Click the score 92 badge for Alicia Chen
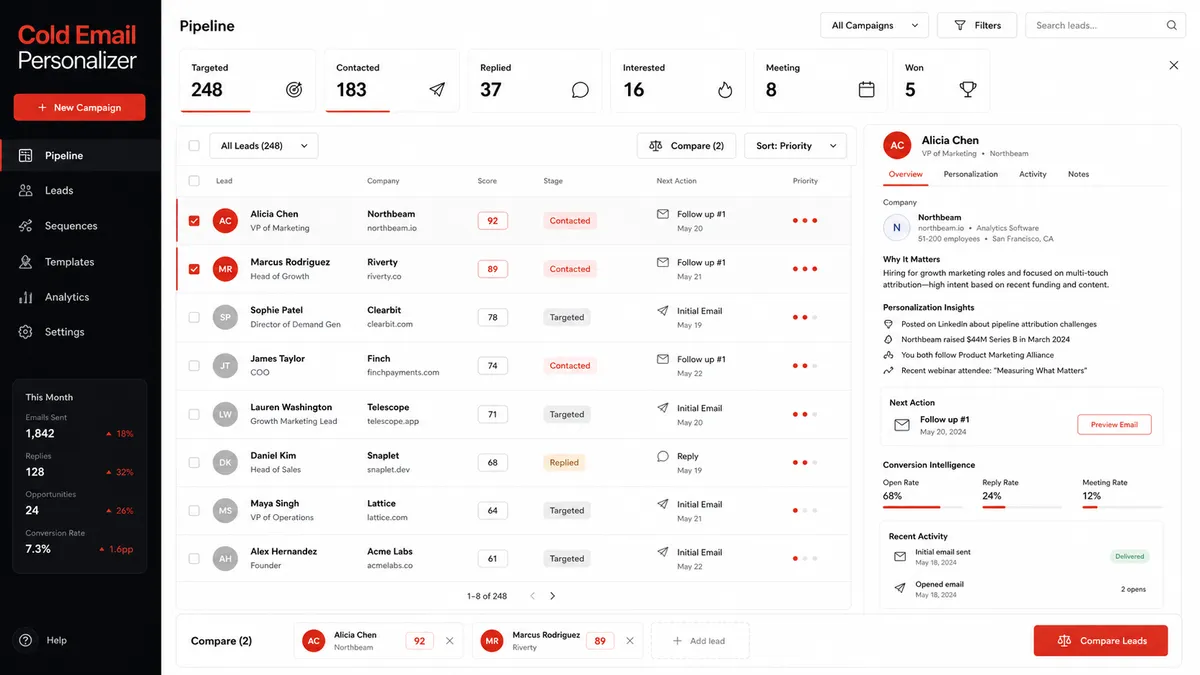Screen dimensions: 1200x675 (x=492, y=221)
